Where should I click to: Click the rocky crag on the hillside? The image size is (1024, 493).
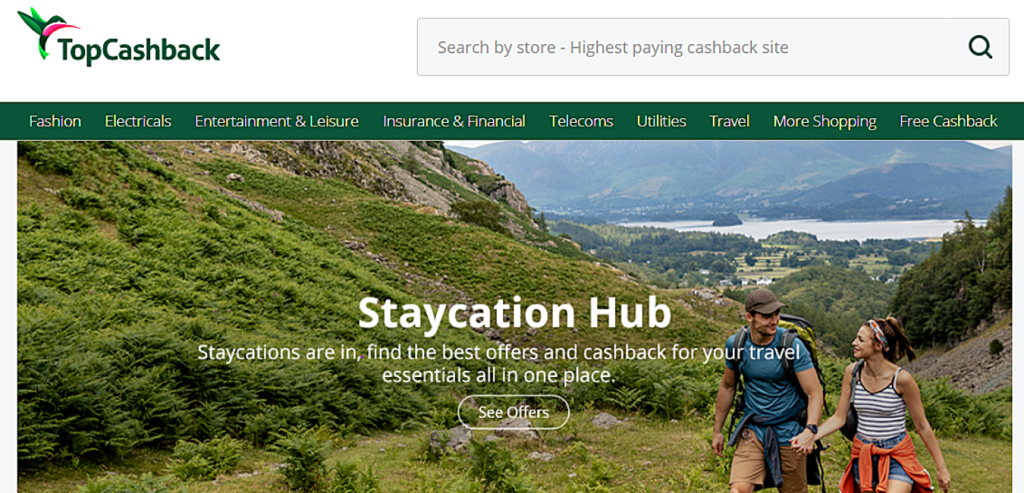point(405,175)
